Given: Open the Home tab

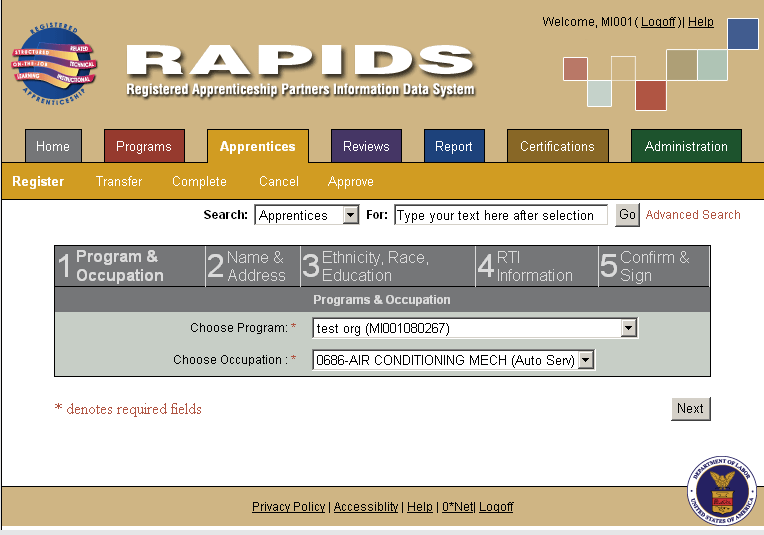Looking at the screenshot, I should click(x=53, y=146).
